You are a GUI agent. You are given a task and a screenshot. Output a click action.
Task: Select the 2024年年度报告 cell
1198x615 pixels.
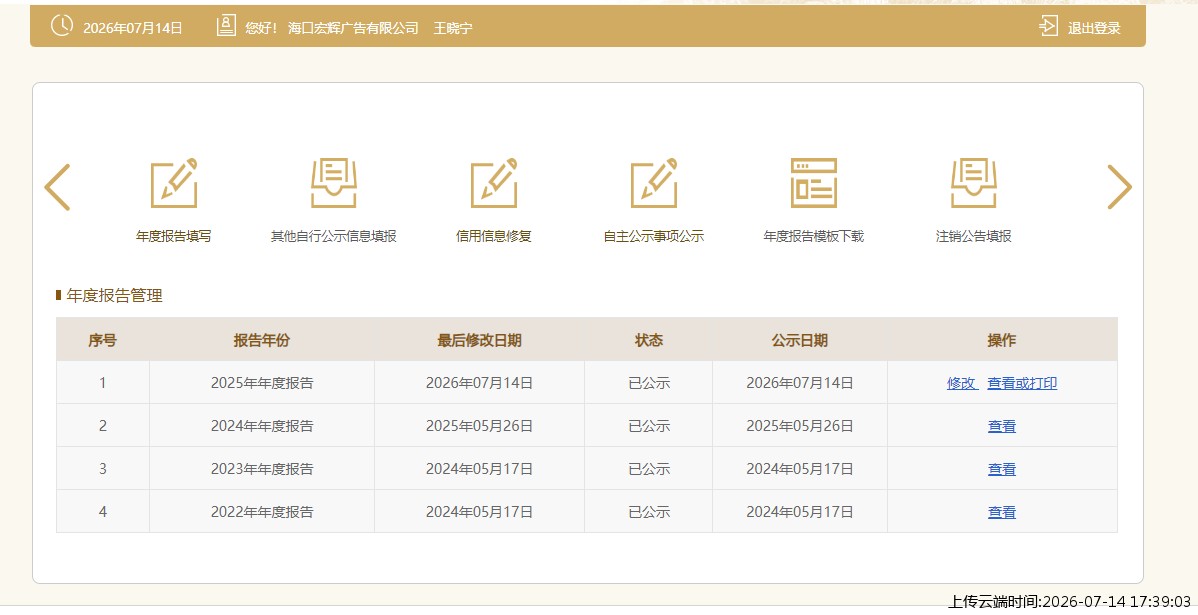pyautogui.click(x=262, y=426)
